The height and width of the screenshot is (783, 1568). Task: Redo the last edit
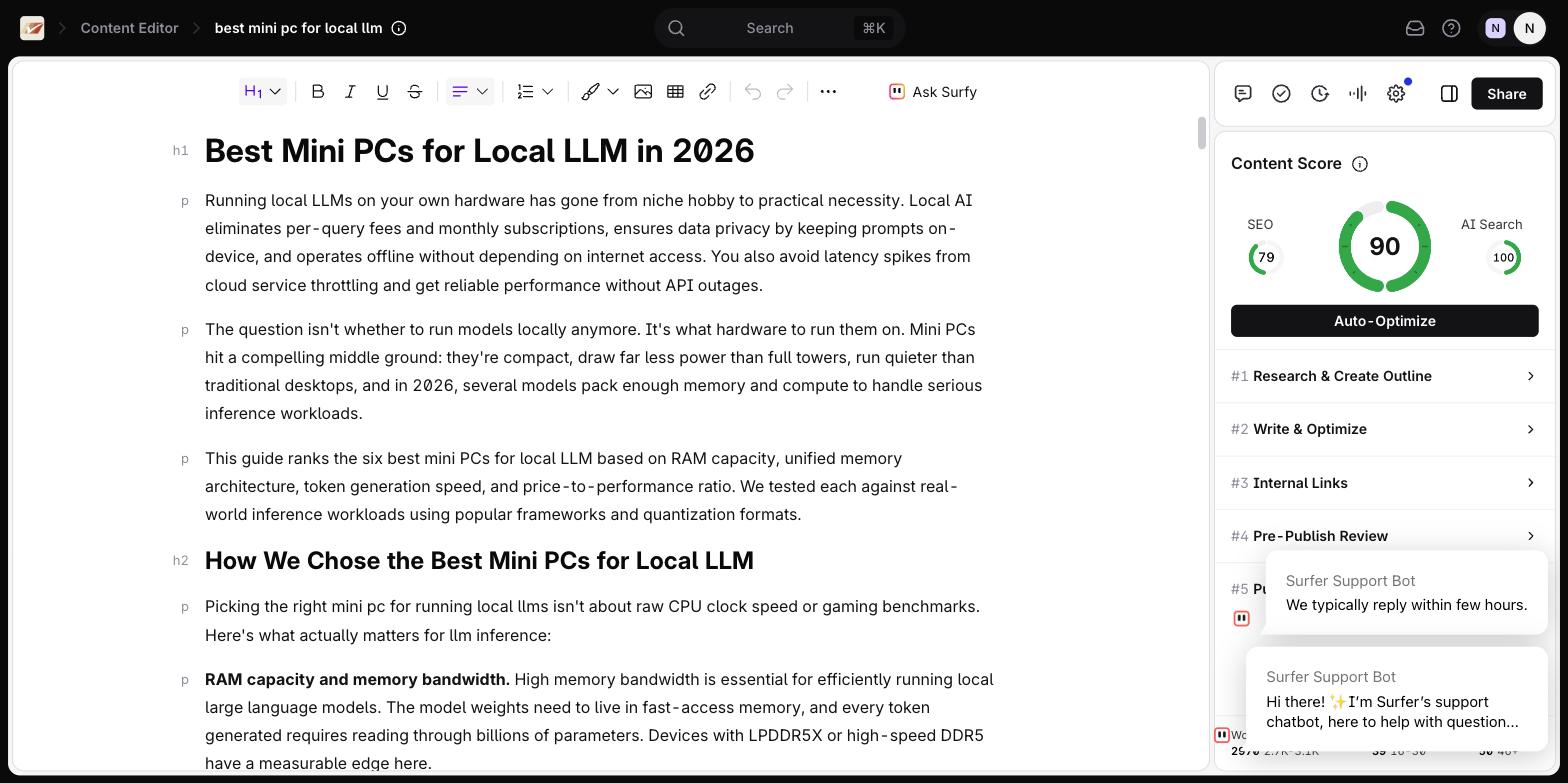[x=785, y=91]
